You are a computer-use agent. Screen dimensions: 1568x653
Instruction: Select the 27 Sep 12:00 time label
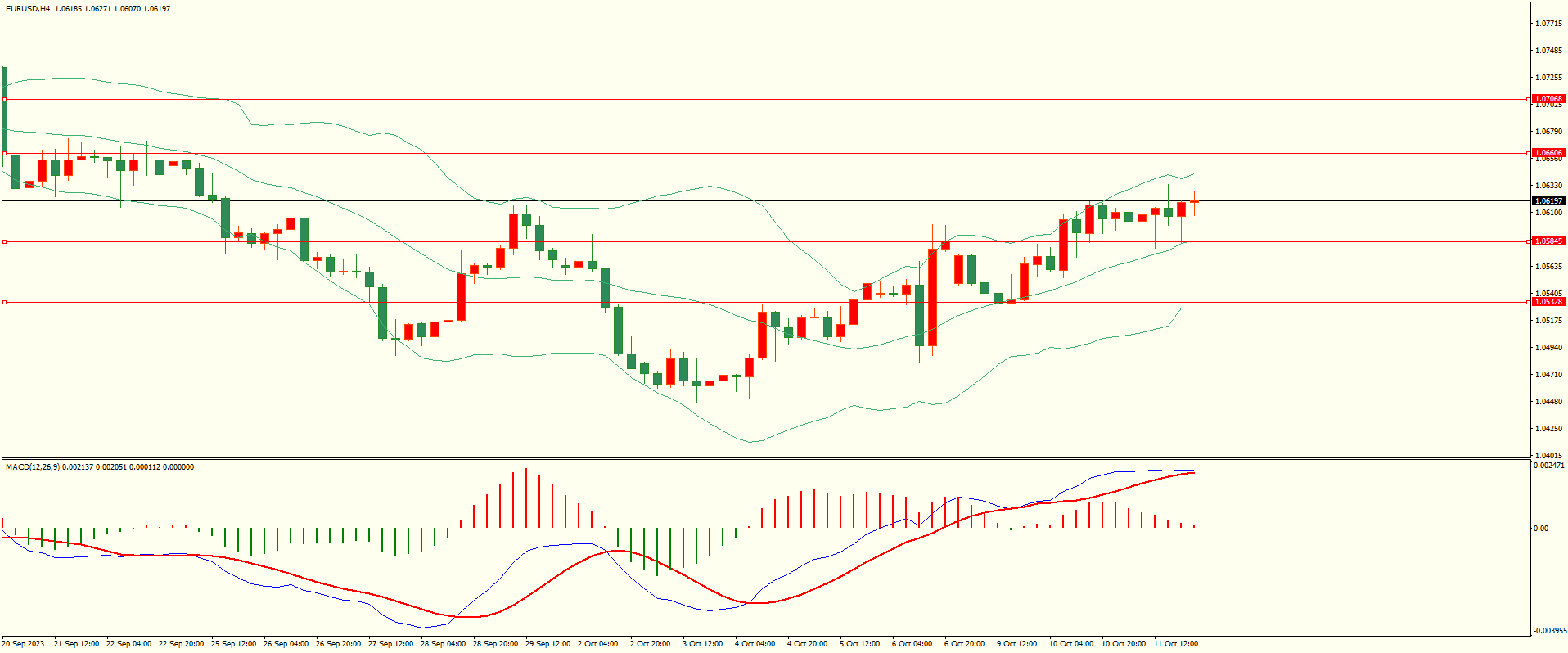pyautogui.click(x=390, y=644)
